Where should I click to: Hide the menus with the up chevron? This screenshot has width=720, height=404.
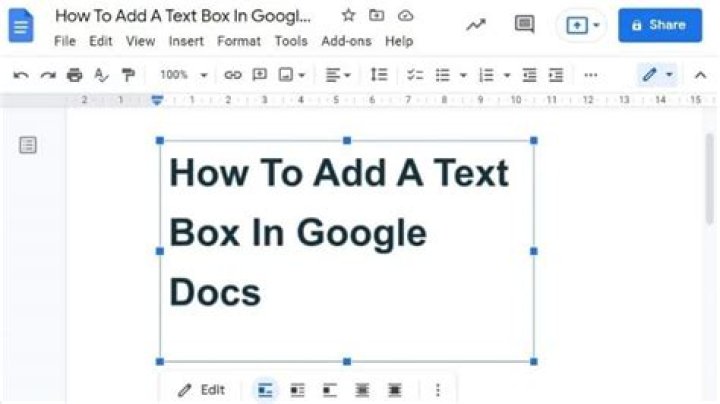pyautogui.click(x=700, y=75)
